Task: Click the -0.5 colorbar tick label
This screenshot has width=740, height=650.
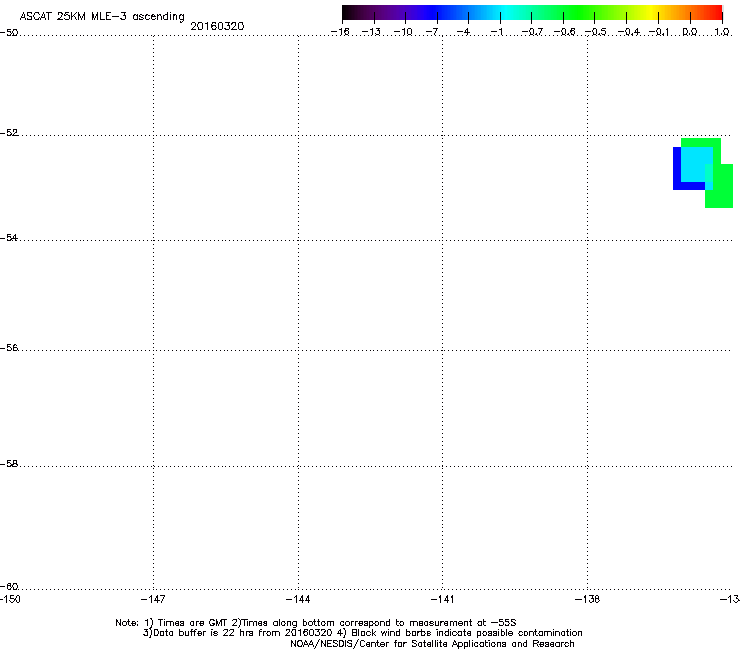Action: pyautogui.click(x=596, y=32)
